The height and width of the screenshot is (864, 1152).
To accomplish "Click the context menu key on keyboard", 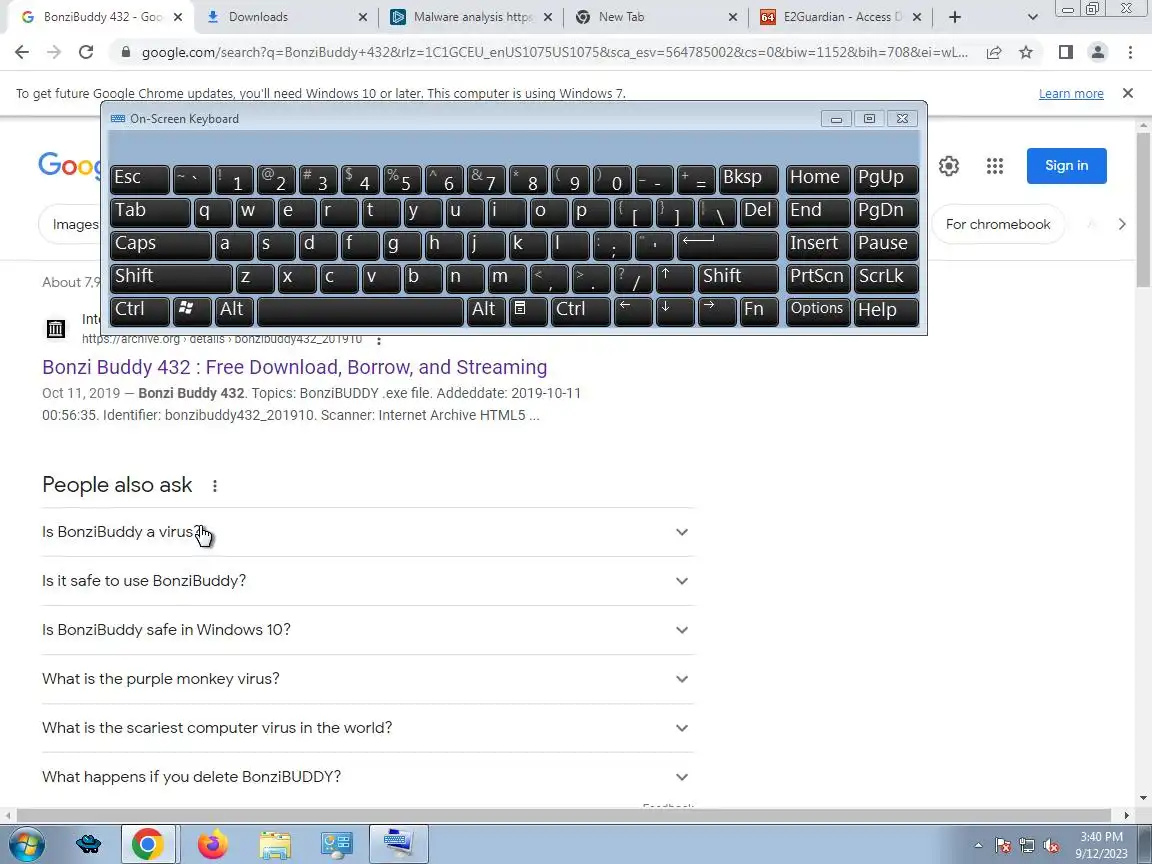I will click(528, 311).
